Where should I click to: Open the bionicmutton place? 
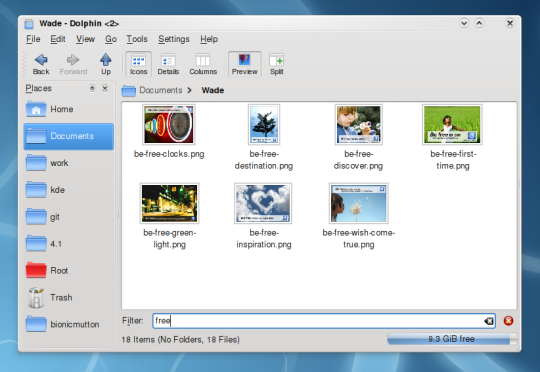(x=69, y=324)
